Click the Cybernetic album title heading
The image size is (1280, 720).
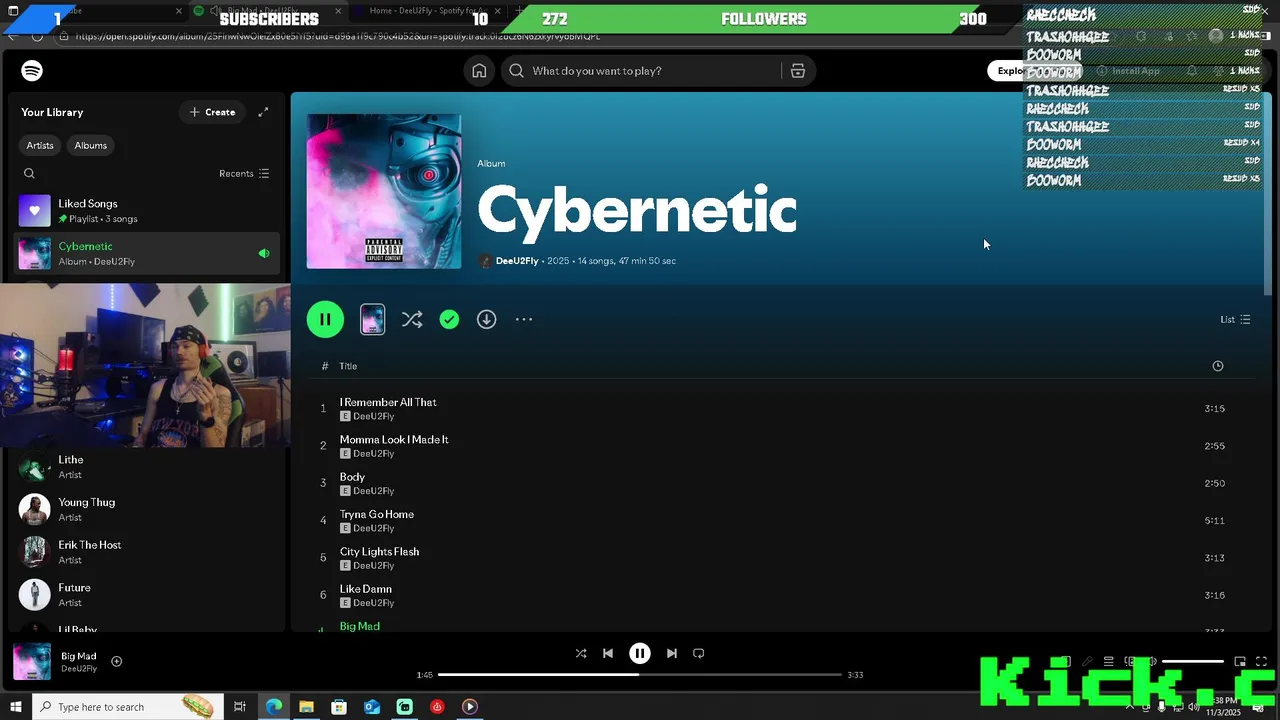637,212
